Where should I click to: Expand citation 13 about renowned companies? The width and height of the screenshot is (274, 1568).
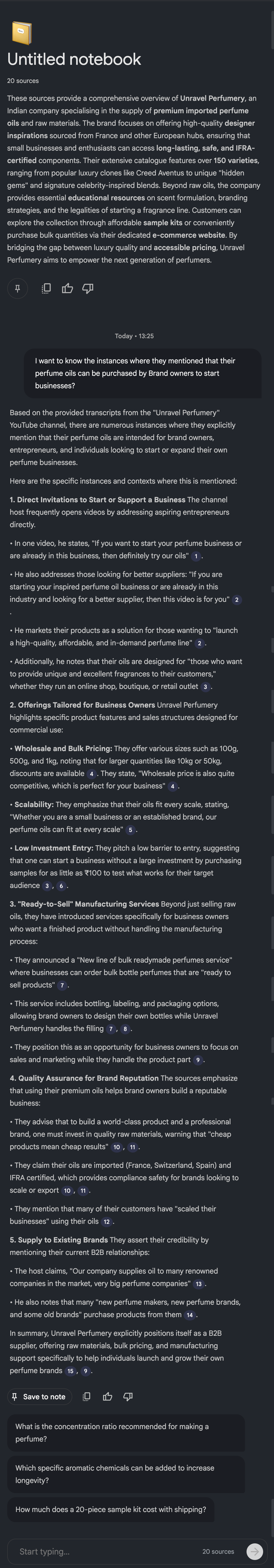click(x=198, y=1284)
